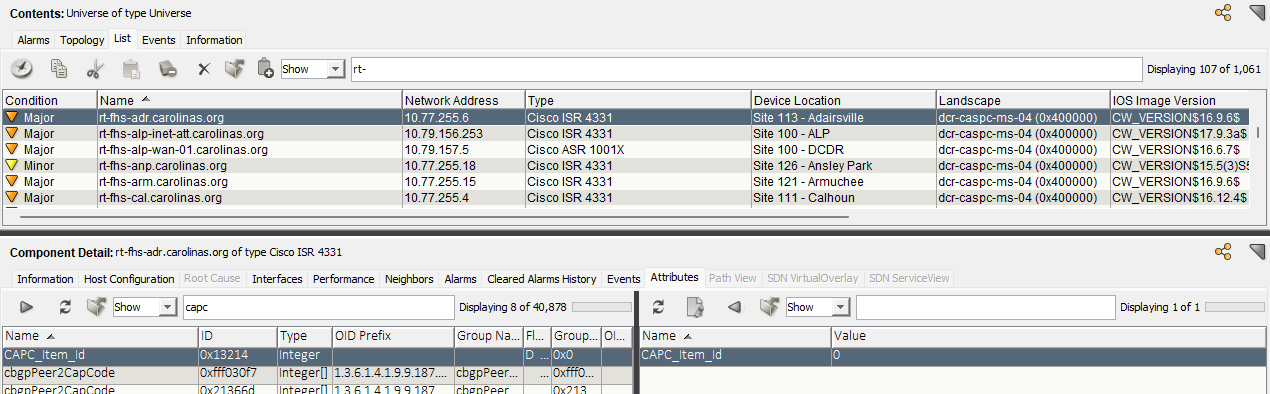
Task: Click the paste clipboard icon
Action: [x=131, y=69]
